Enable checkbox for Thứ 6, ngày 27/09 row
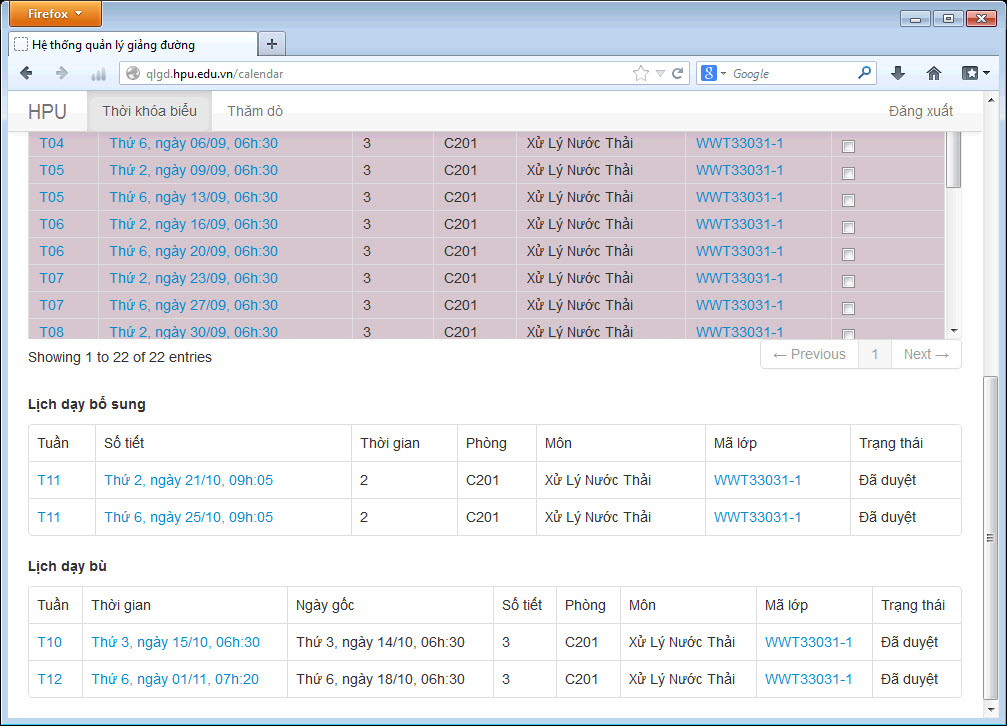This screenshot has width=1007, height=726. pyautogui.click(x=848, y=308)
